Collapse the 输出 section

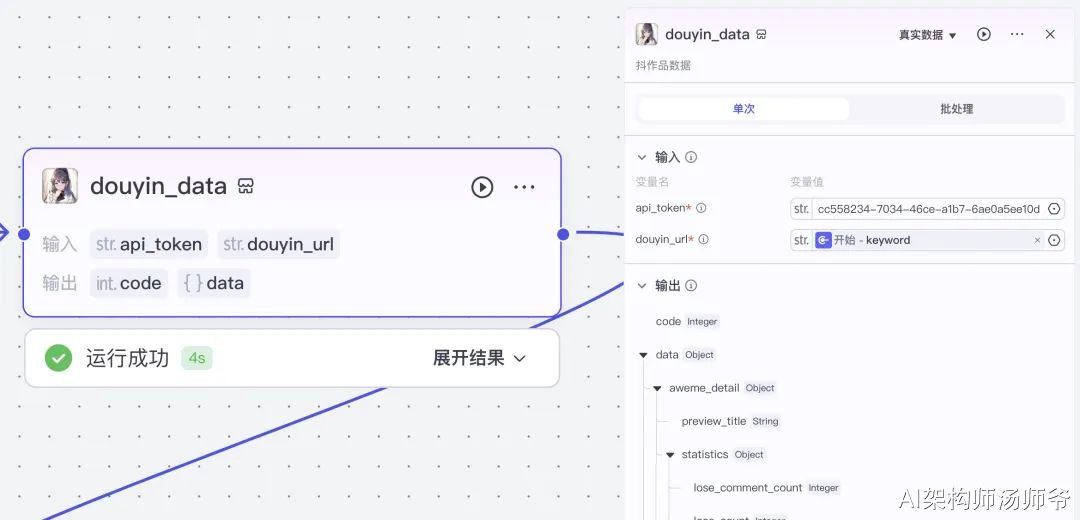click(x=642, y=285)
